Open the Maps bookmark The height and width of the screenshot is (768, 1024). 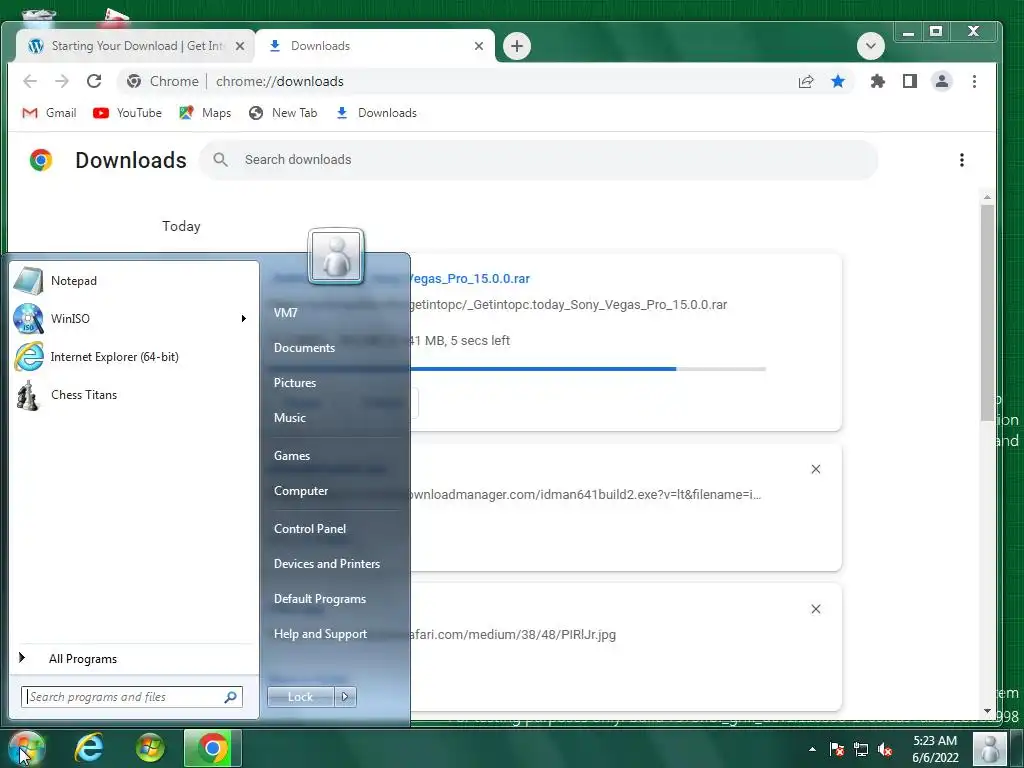(205, 113)
